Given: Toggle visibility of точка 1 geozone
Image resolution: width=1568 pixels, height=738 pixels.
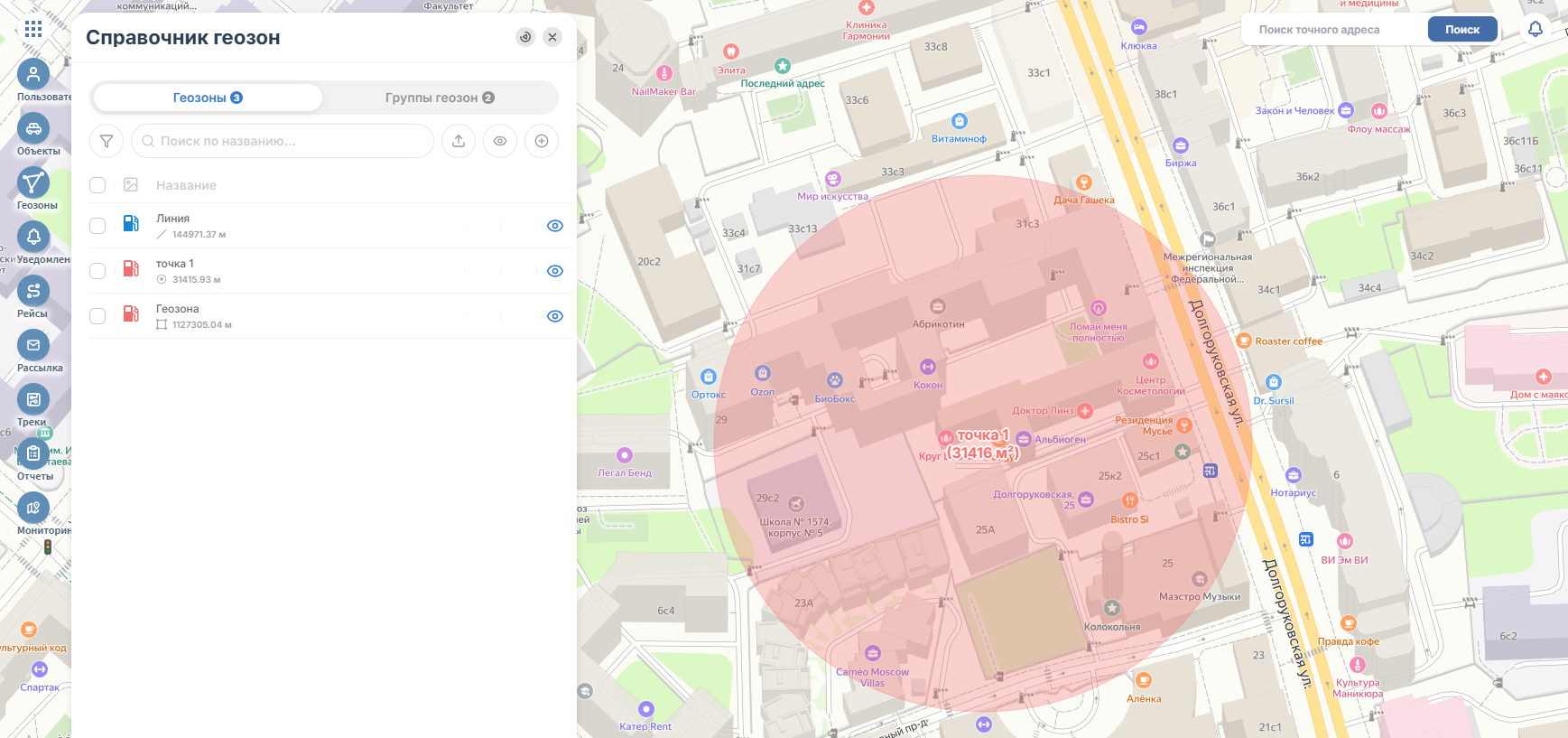Looking at the screenshot, I should 555,271.
